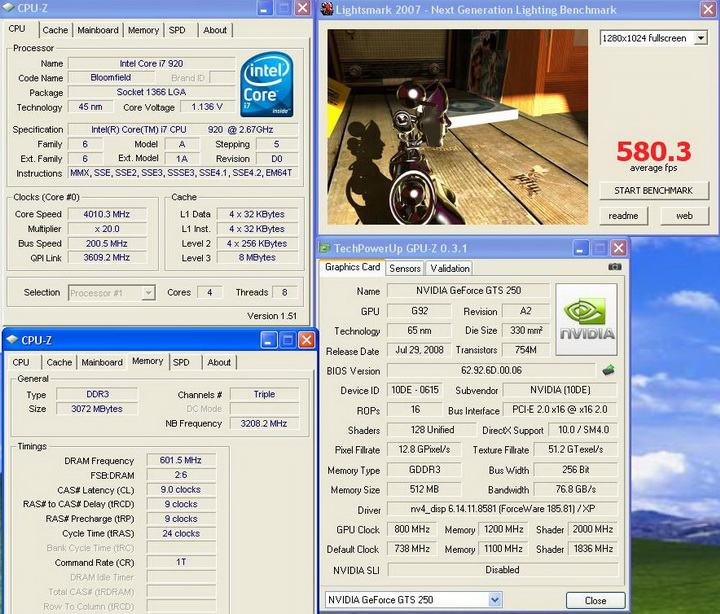Minimize the lower CPU-Z memory window
Viewport: 720px width, 614px height.
[269, 340]
